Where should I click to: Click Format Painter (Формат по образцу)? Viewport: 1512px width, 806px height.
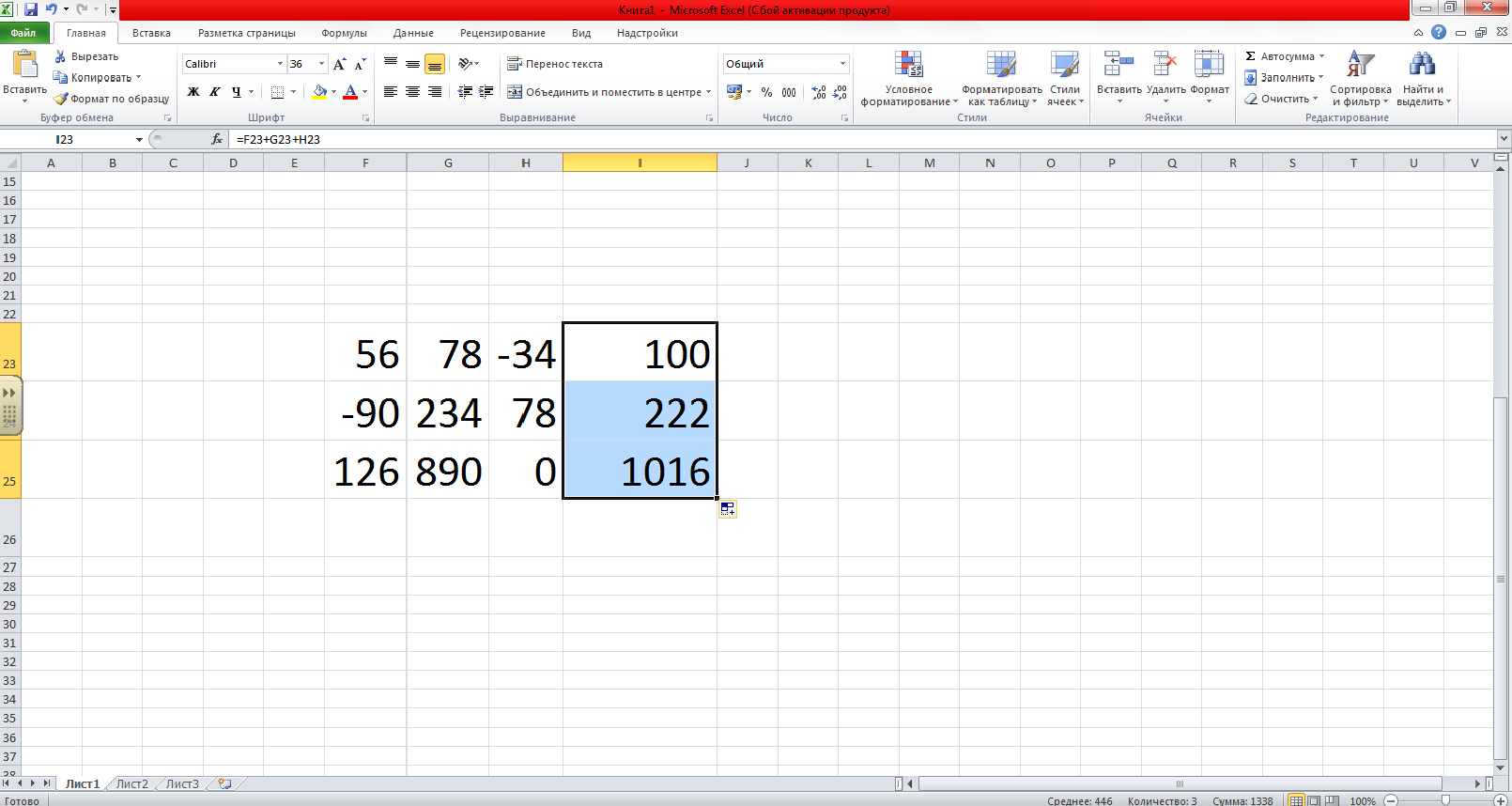(x=112, y=99)
